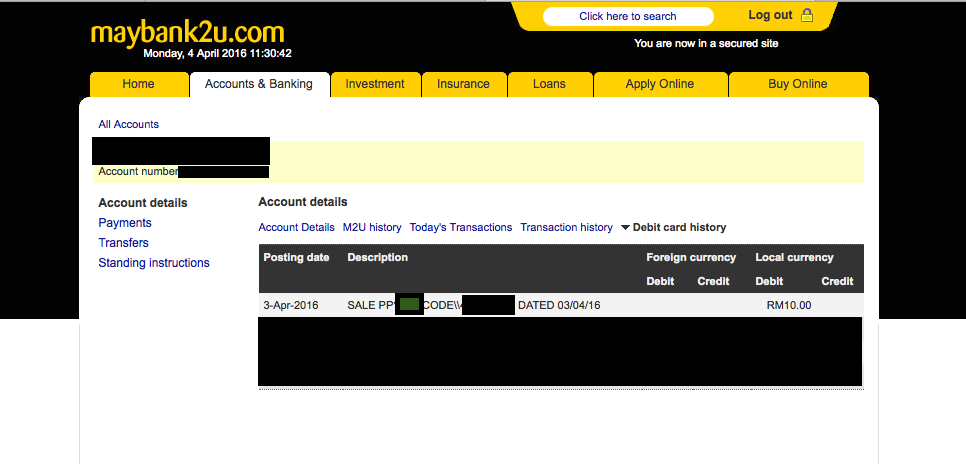Click the Log out link

point(770,15)
